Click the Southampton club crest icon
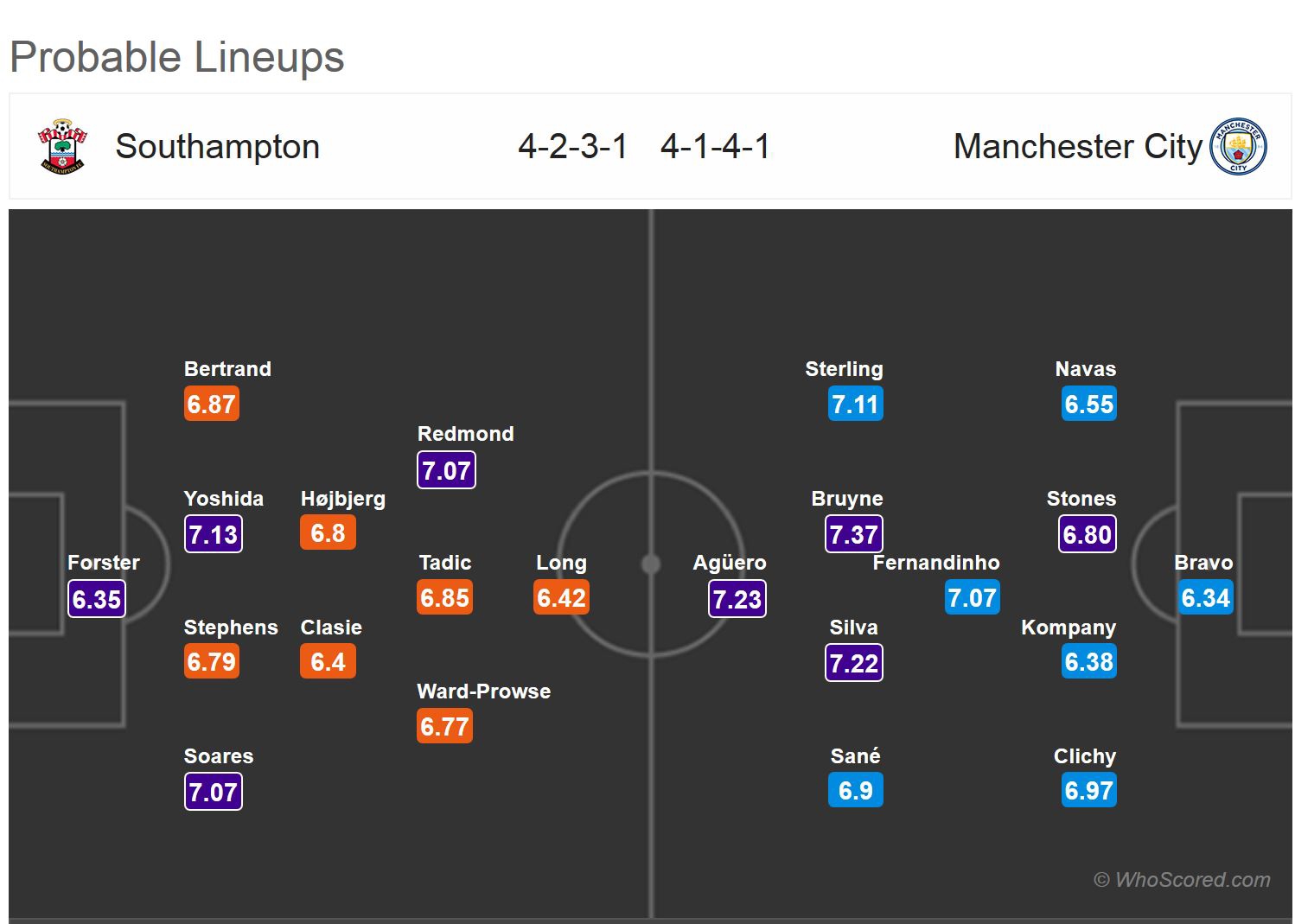 [62, 146]
